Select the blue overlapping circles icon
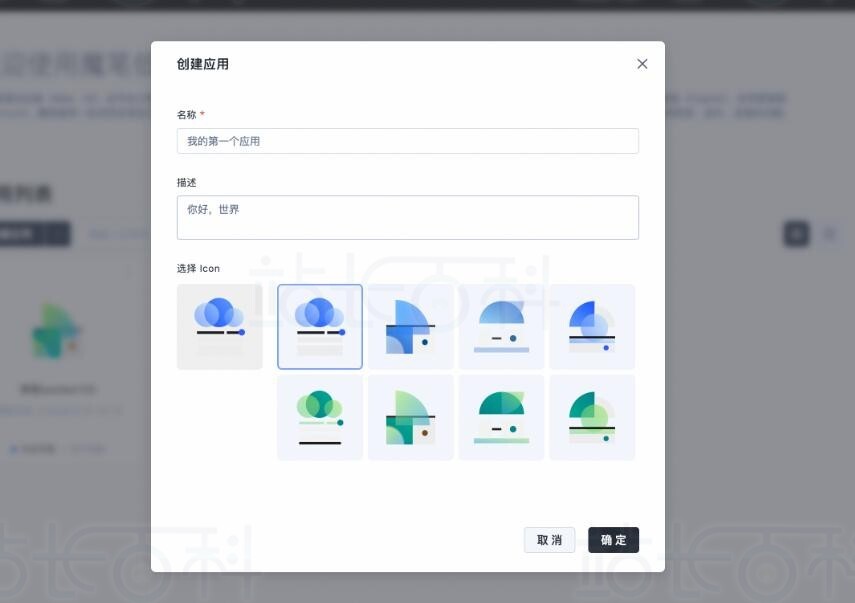 319,326
